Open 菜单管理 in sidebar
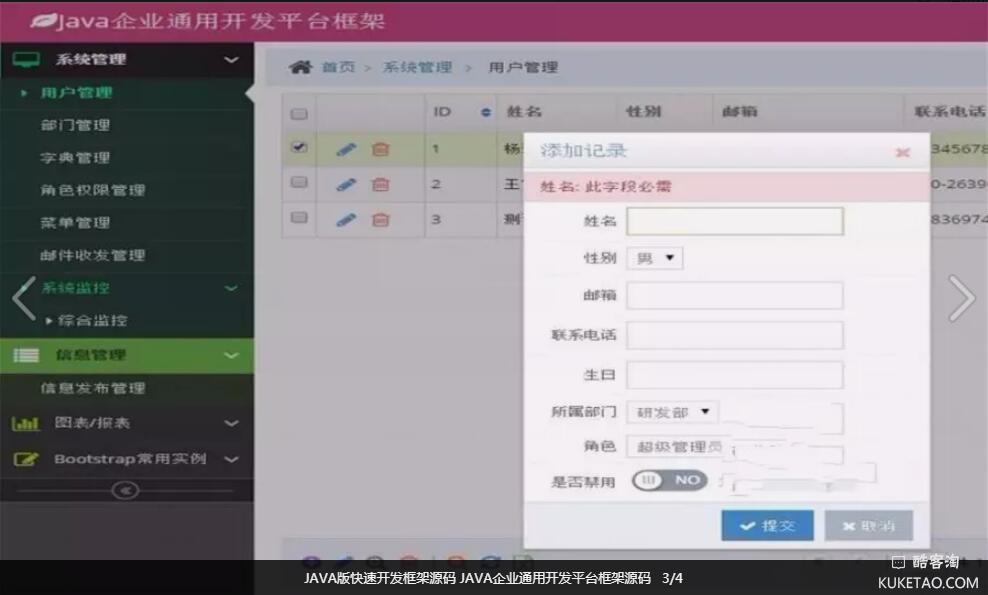 [75, 222]
